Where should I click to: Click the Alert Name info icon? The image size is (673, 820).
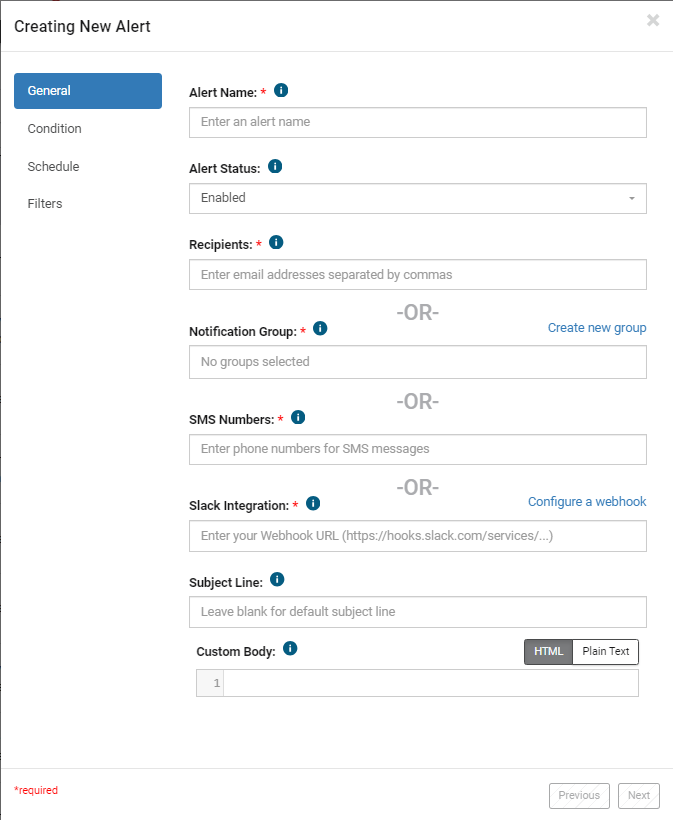[x=281, y=90]
